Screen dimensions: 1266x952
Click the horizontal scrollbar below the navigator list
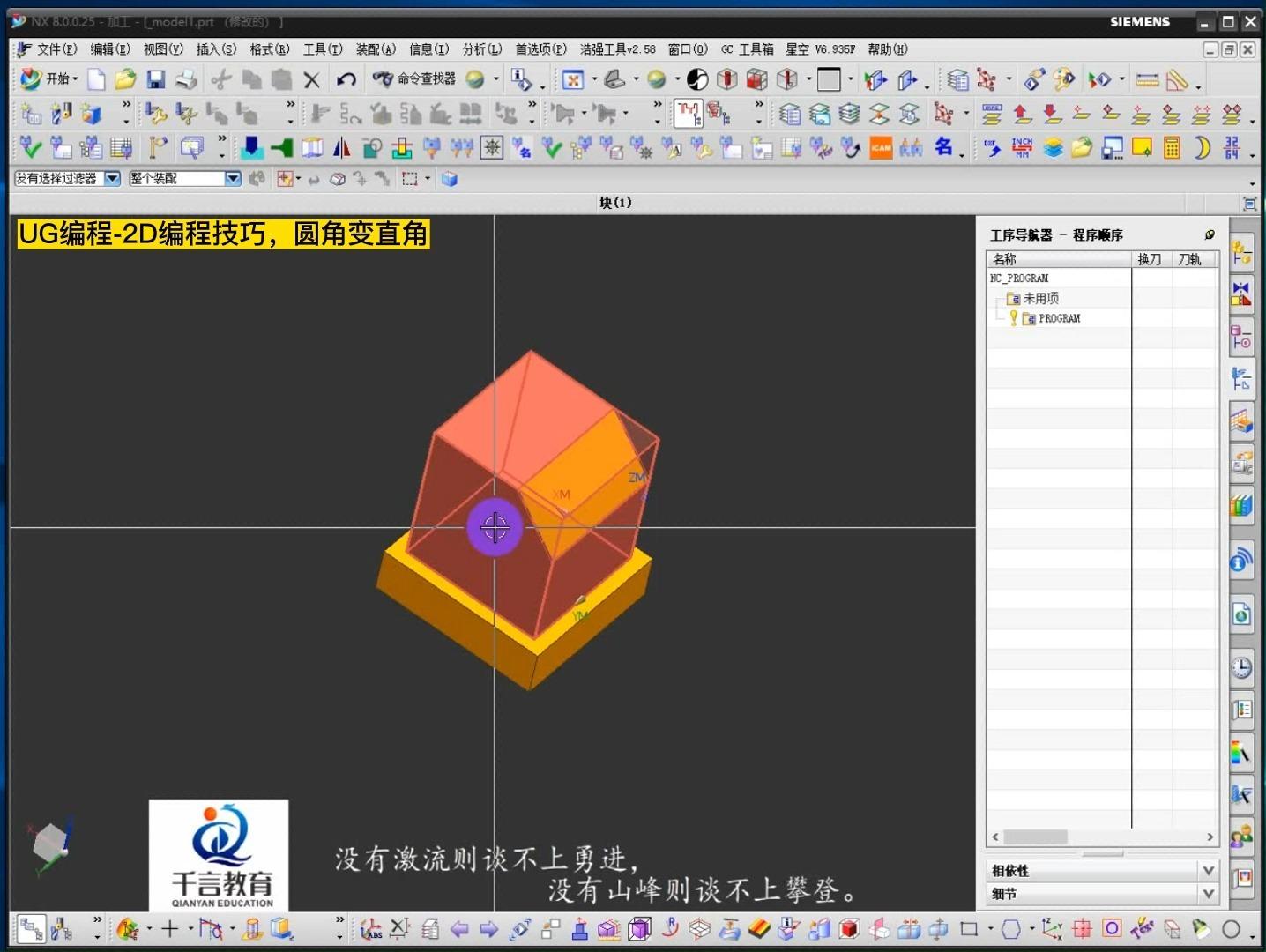pyautogui.click(x=1036, y=837)
